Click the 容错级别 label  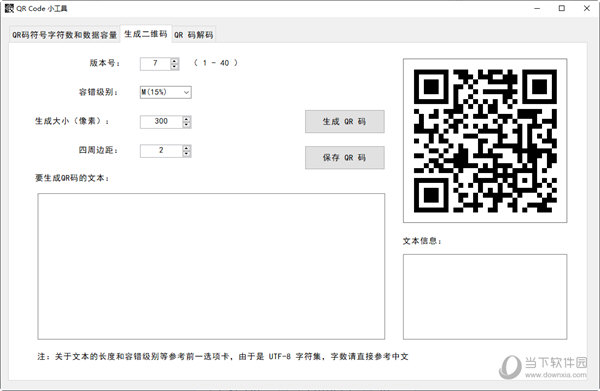[98, 92]
